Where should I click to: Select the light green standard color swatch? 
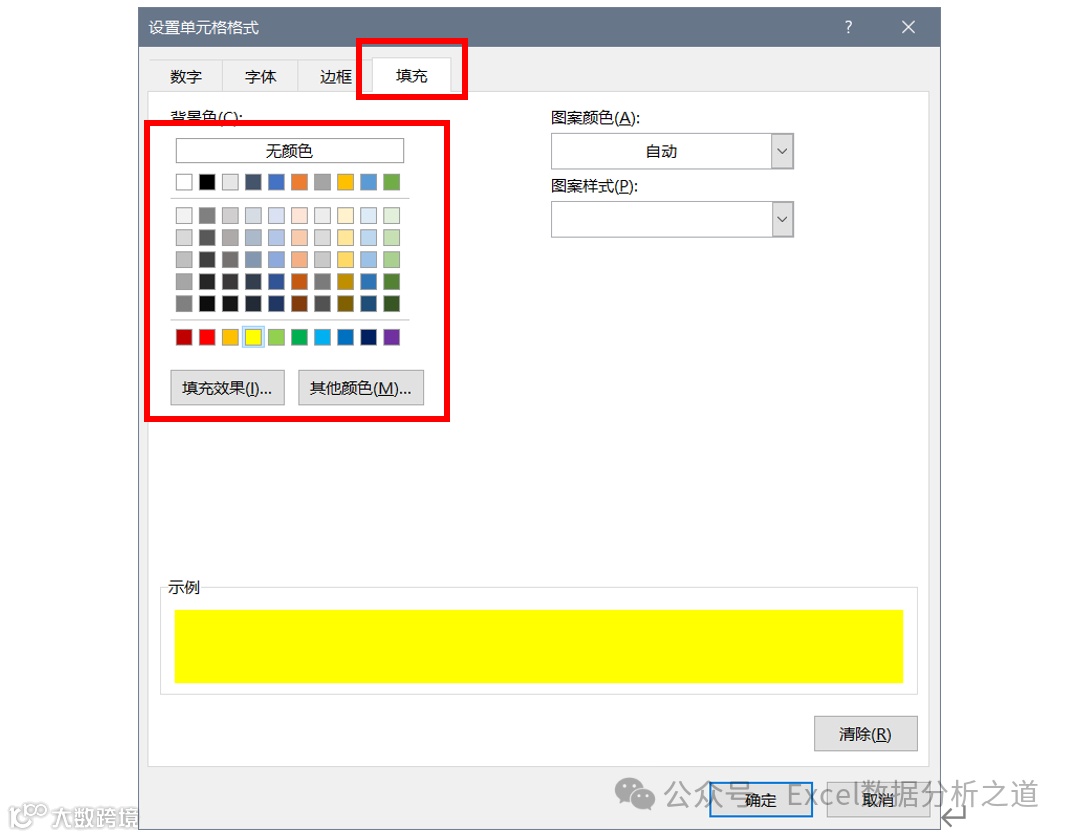pos(276,337)
